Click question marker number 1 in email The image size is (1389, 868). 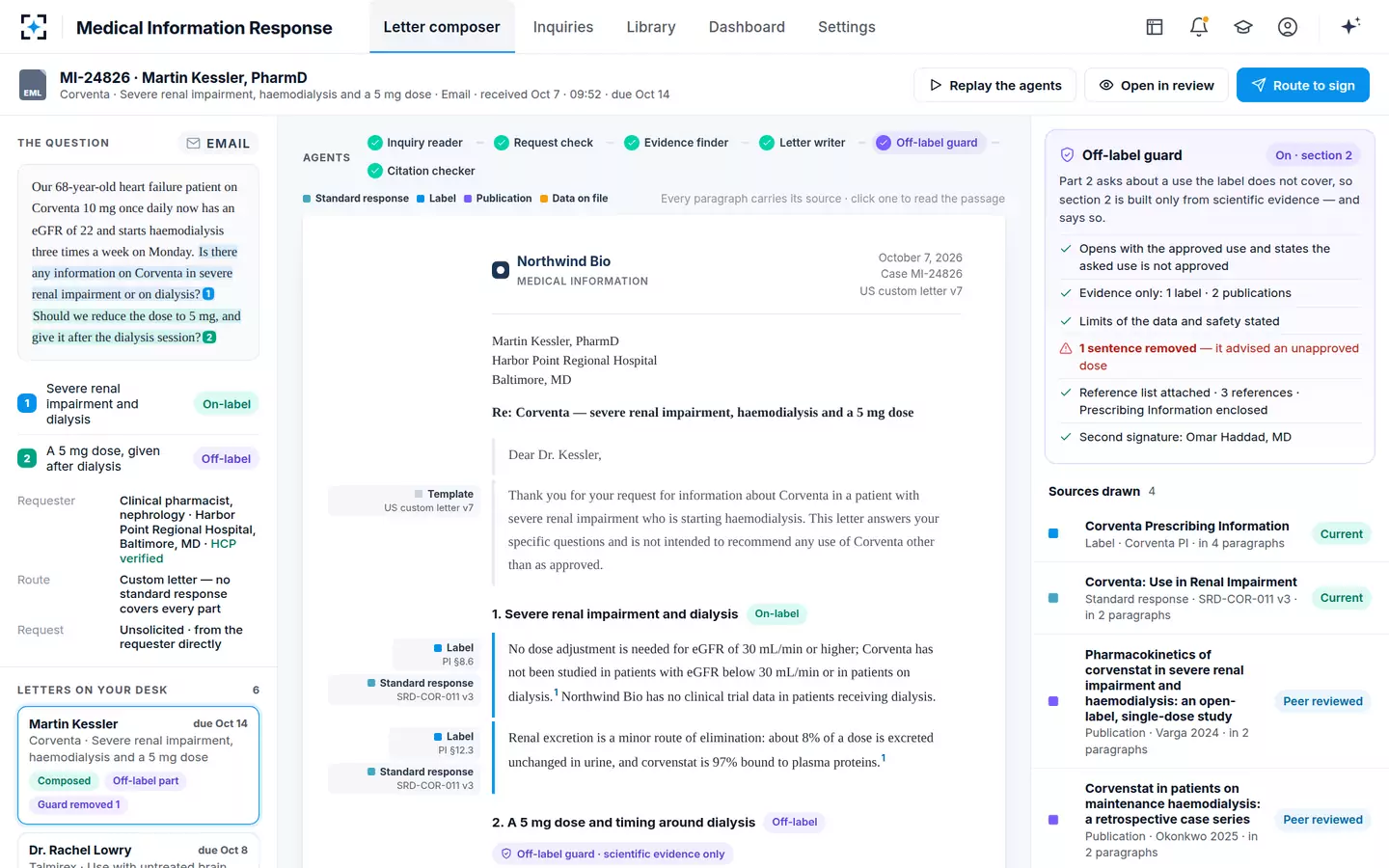[x=208, y=294]
